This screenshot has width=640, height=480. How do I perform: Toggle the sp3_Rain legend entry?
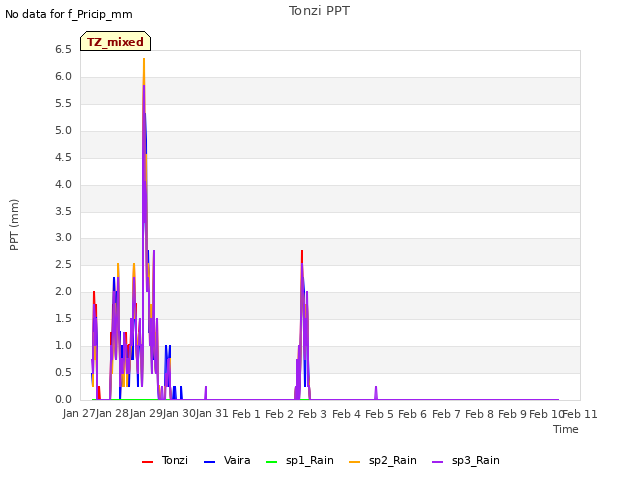(466, 460)
